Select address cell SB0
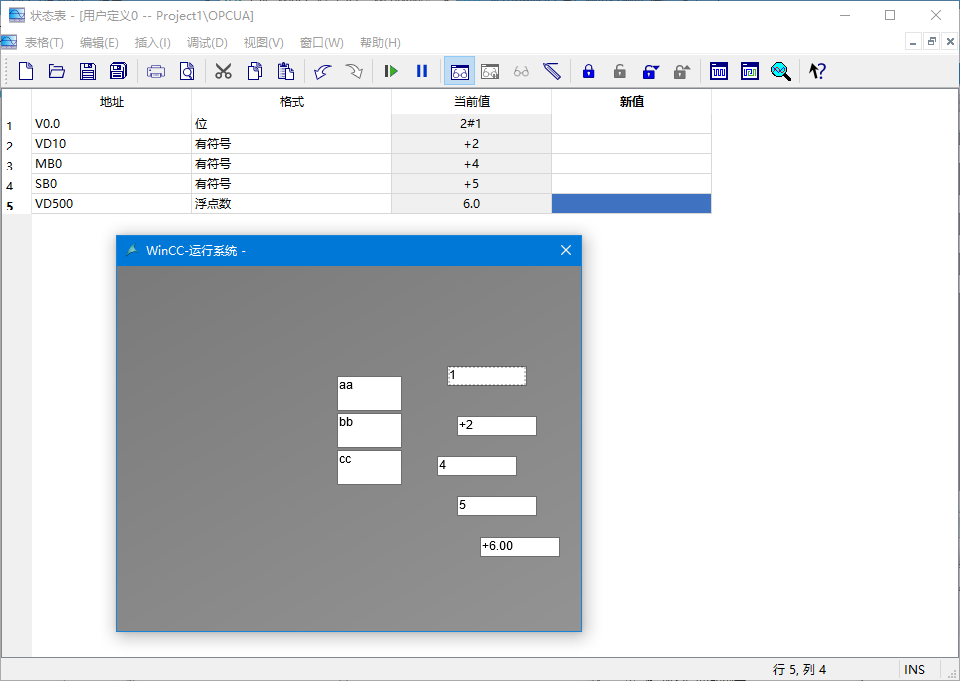Image resolution: width=960 pixels, height=681 pixels. (x=111, y=184)
